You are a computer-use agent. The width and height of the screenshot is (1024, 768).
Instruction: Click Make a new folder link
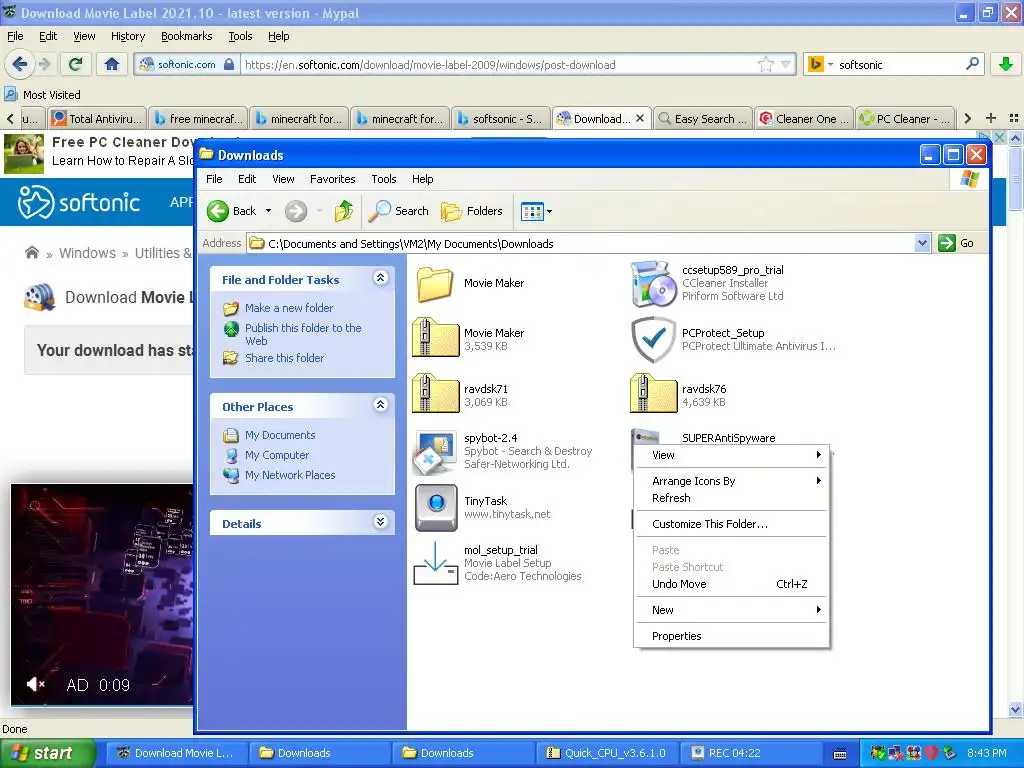pos(289,308)
